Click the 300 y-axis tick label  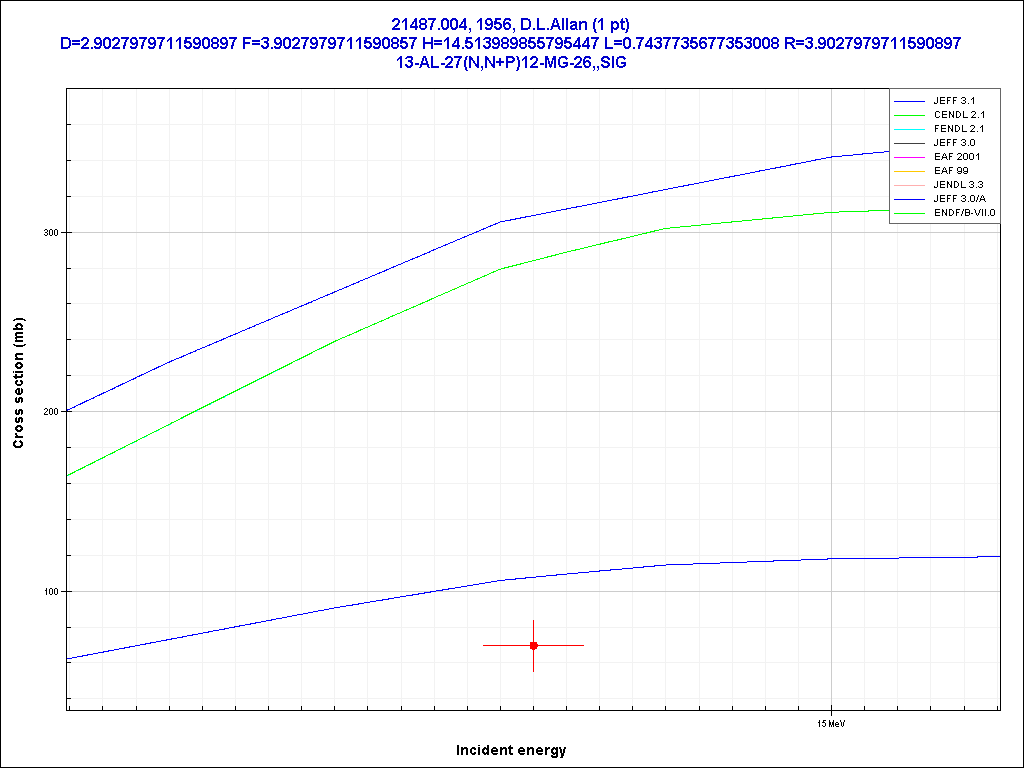coord(50,233)
